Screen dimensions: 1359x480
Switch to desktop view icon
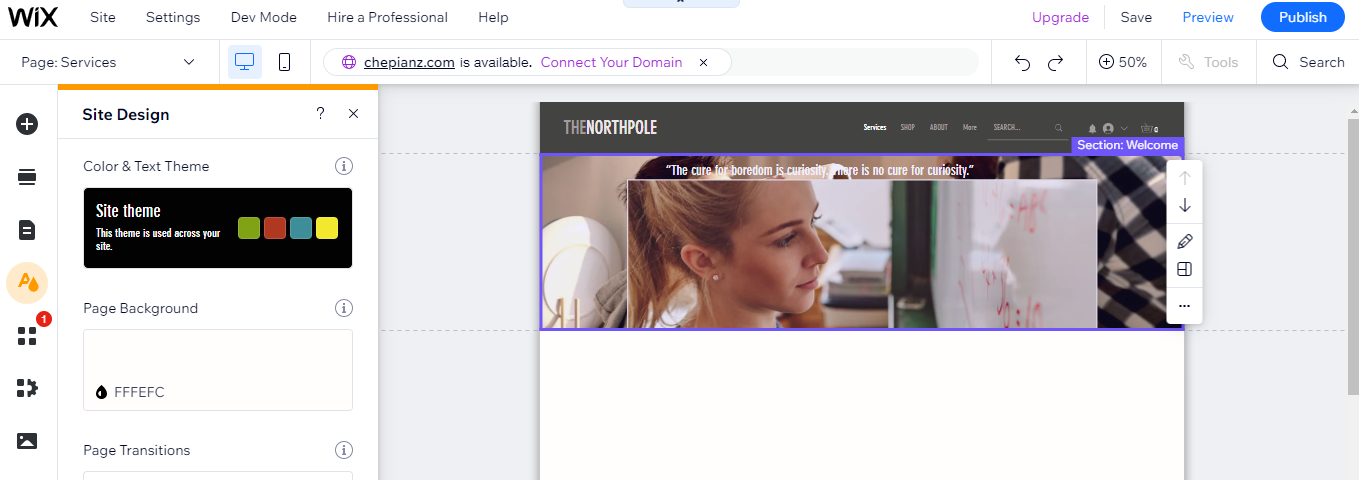pos(245,62)
